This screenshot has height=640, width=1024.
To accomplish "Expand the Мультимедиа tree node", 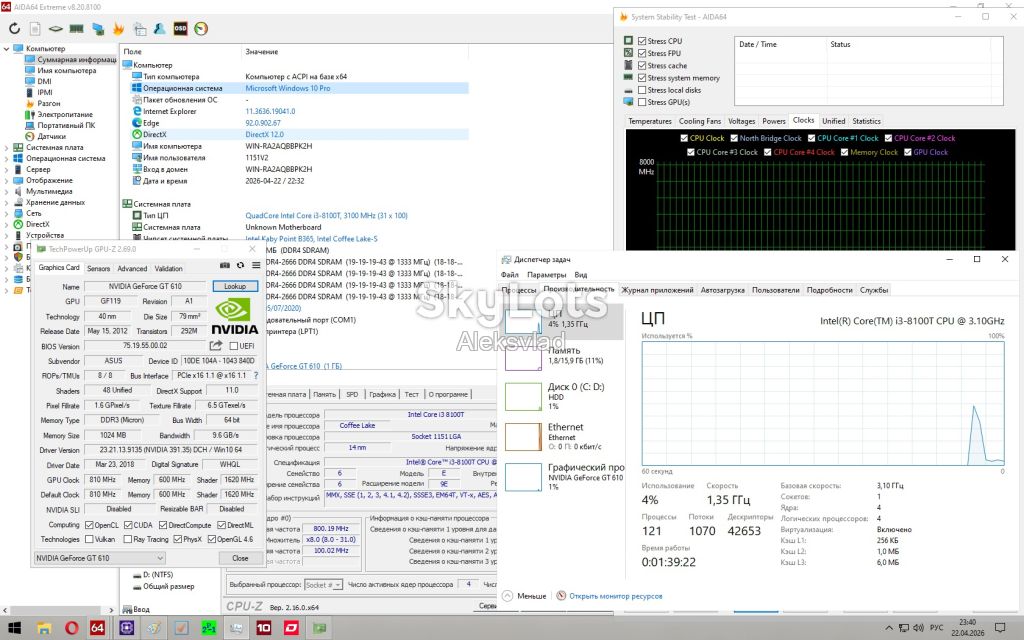I will point(7,191).
